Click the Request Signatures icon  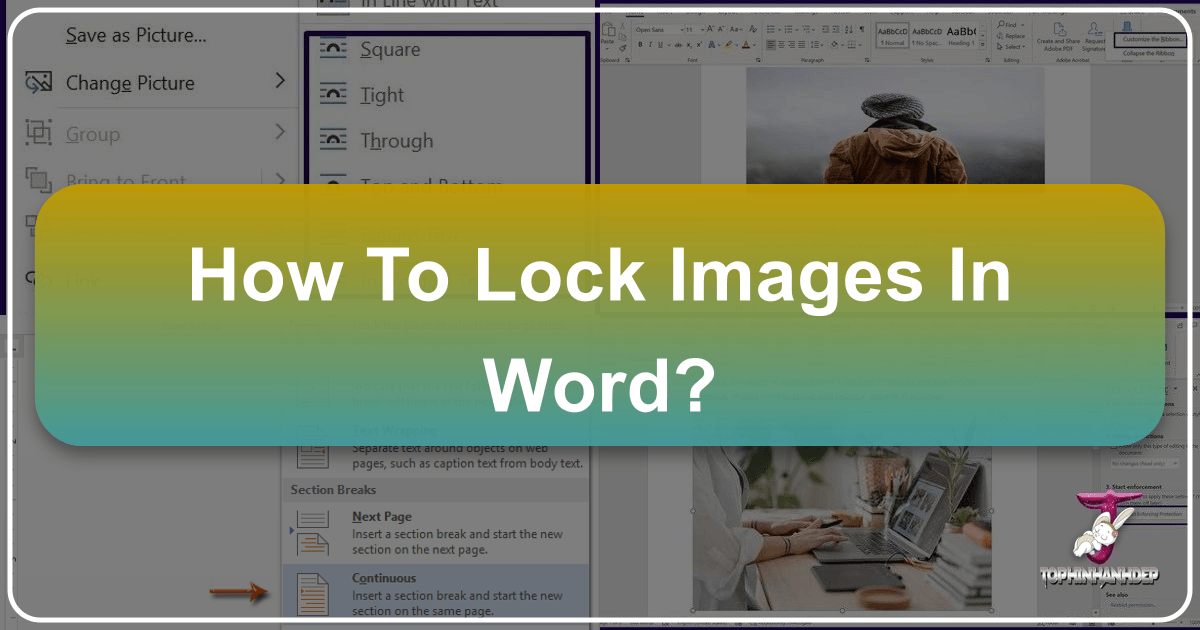click(x=1094, y=28)
